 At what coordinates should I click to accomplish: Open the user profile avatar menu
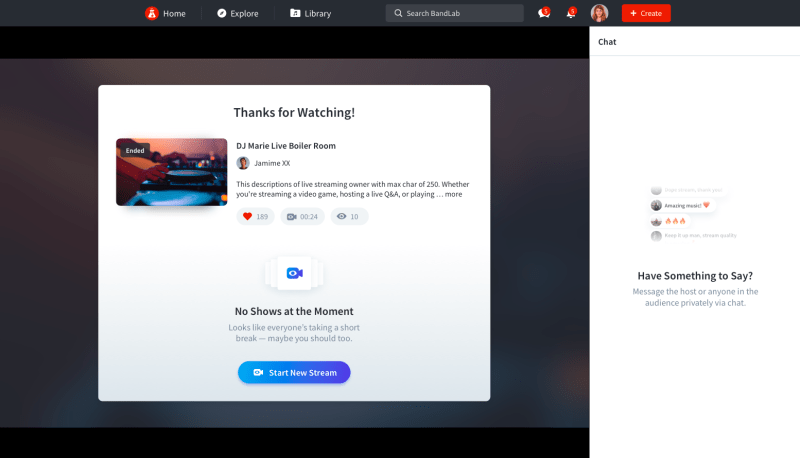(x=599, y=13)
